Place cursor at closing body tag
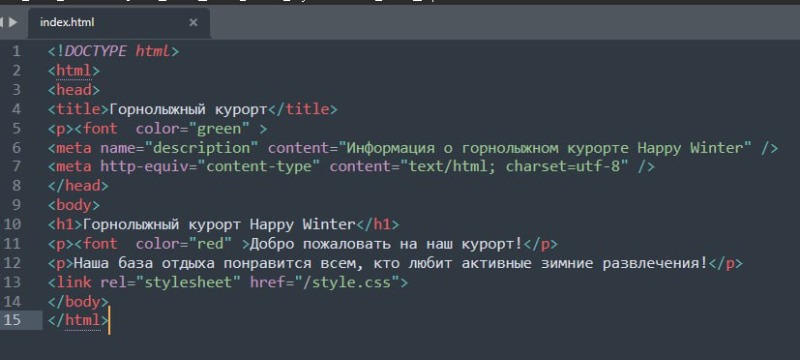The width and height of the screenshot is (800, 360). [79, 302]
